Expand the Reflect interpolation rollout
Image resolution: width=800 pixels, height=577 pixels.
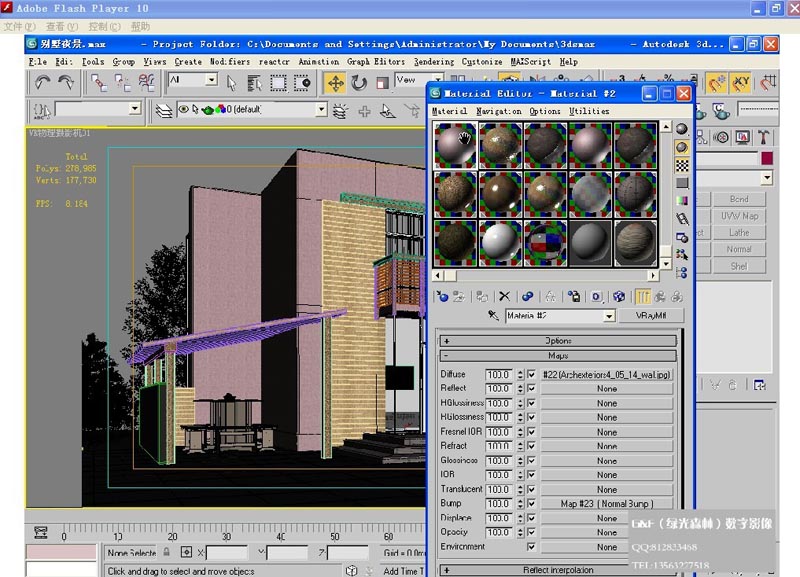click(558, 570)
